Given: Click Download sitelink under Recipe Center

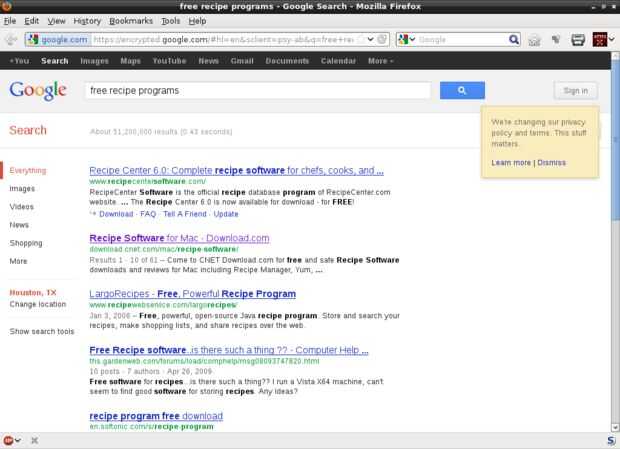Looking at the screenshot, I should pyautogui.click(x=116, y=214).
